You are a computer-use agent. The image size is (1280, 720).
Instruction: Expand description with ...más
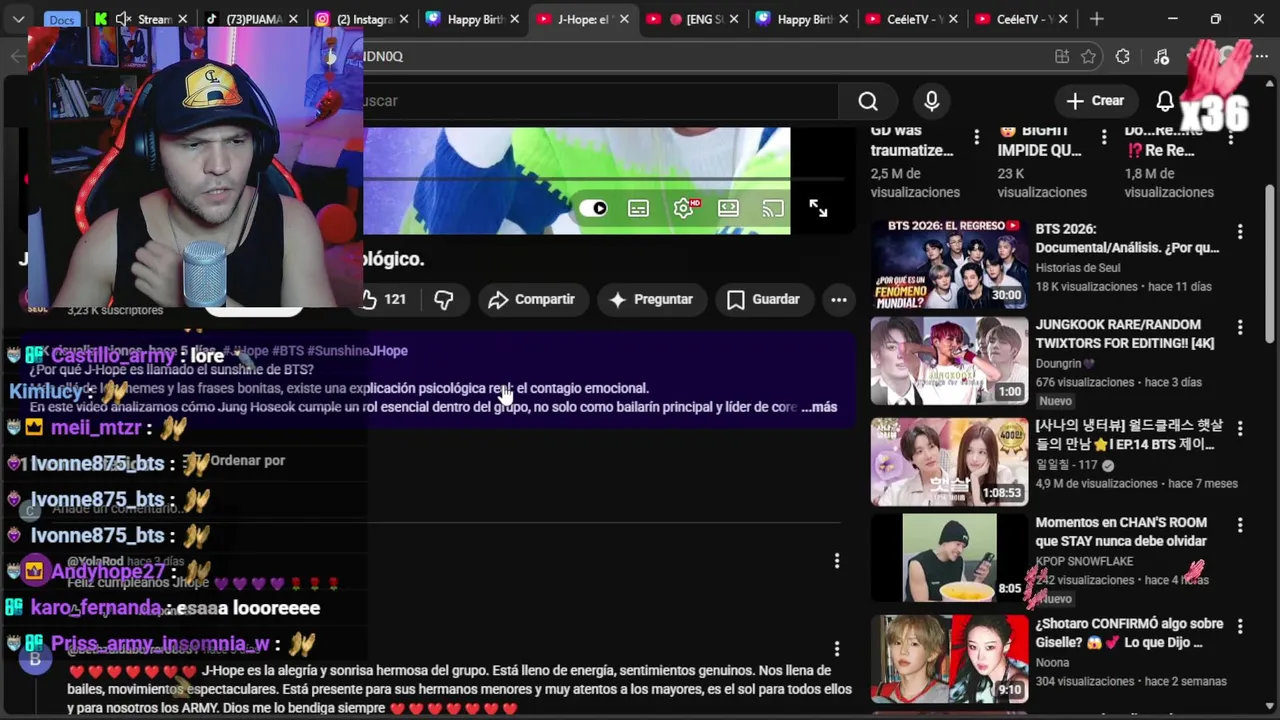tap(819, 407)
